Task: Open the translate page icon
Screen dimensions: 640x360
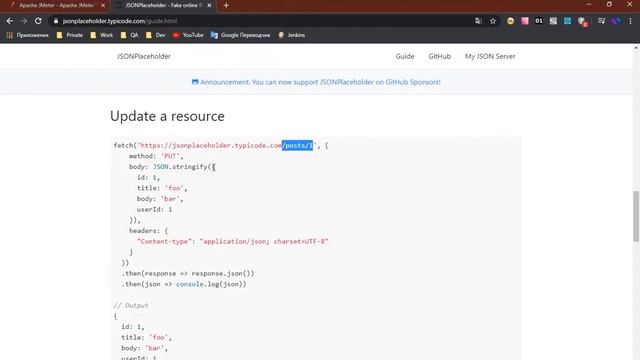Action: tap(478, 21)
